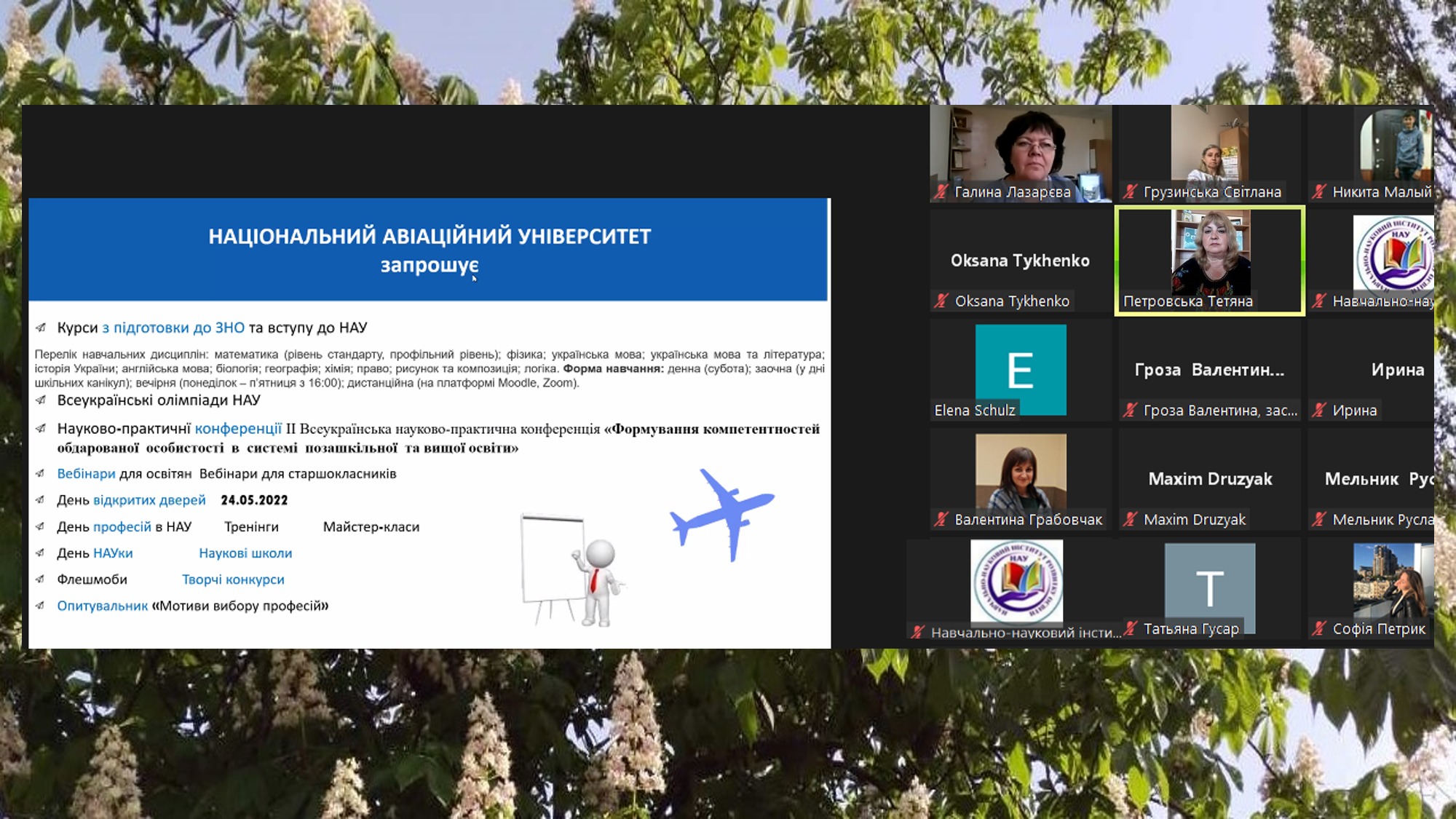Click the "Вебінари" link for educators

click(86, 474)
